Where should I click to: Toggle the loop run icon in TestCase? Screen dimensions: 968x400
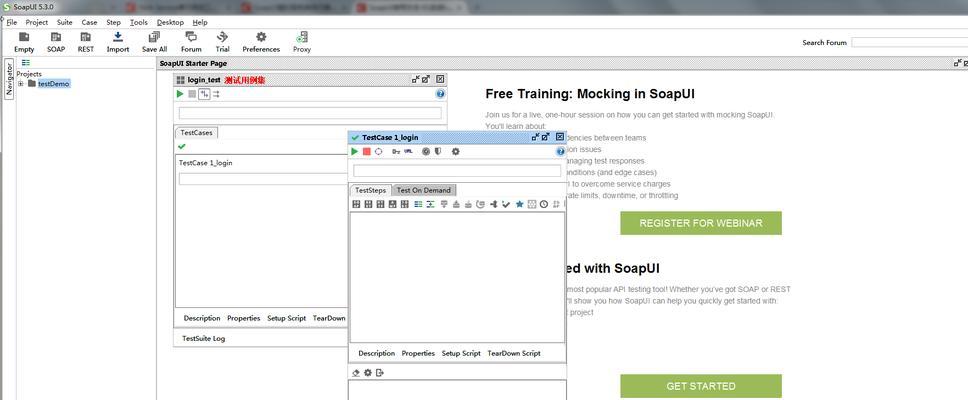(x=378, y=151)
